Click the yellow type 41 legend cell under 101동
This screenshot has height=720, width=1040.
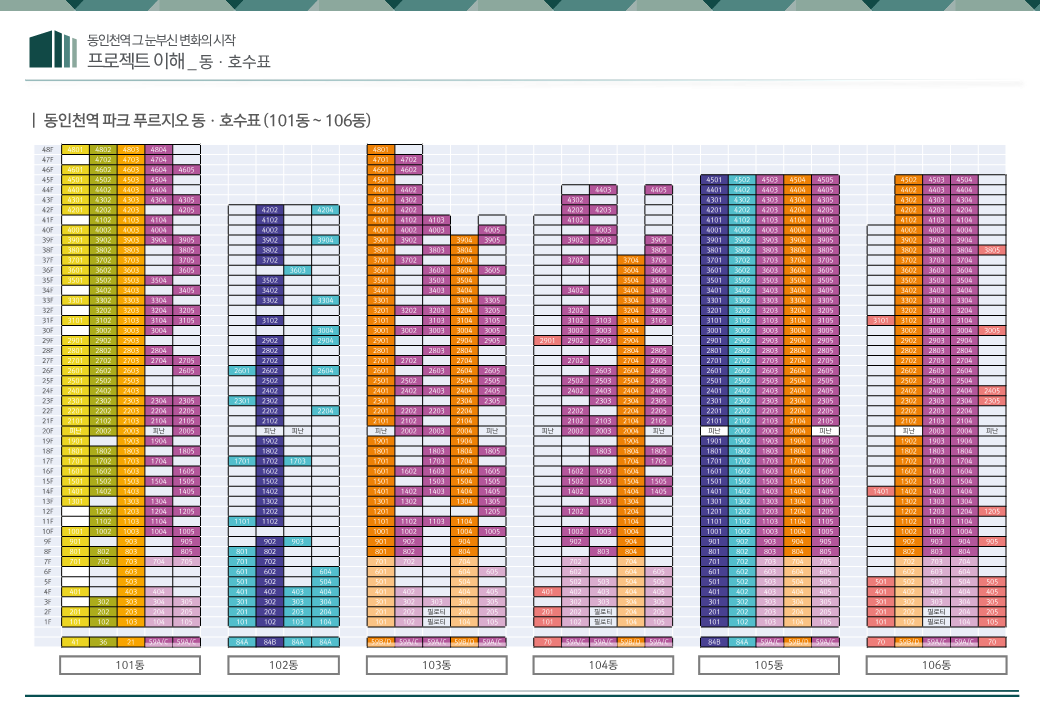click(75, 642)
